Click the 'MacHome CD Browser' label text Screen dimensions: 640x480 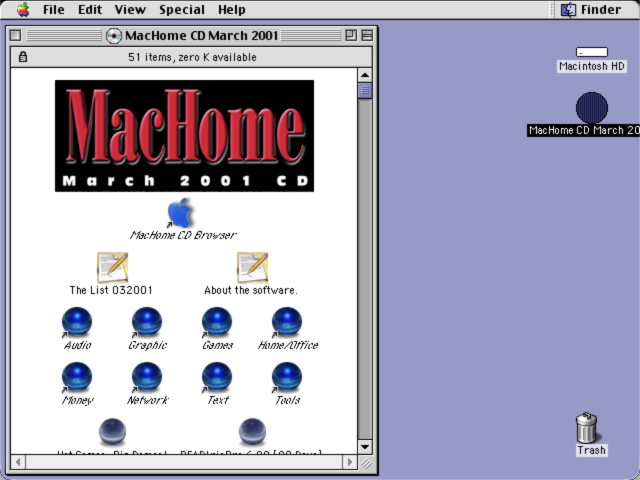[x=183, y=235]
